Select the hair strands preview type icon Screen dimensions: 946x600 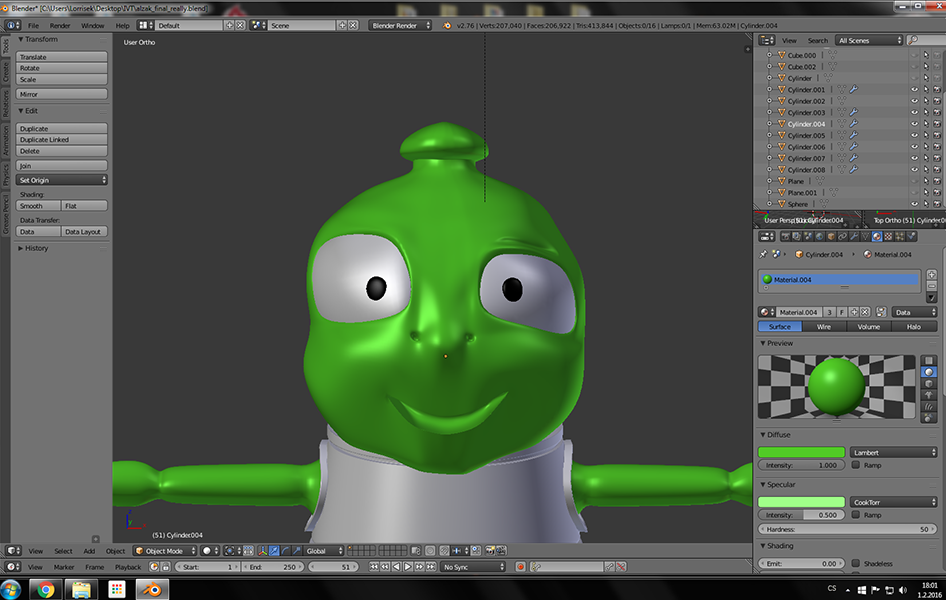[x=929, y=406]
